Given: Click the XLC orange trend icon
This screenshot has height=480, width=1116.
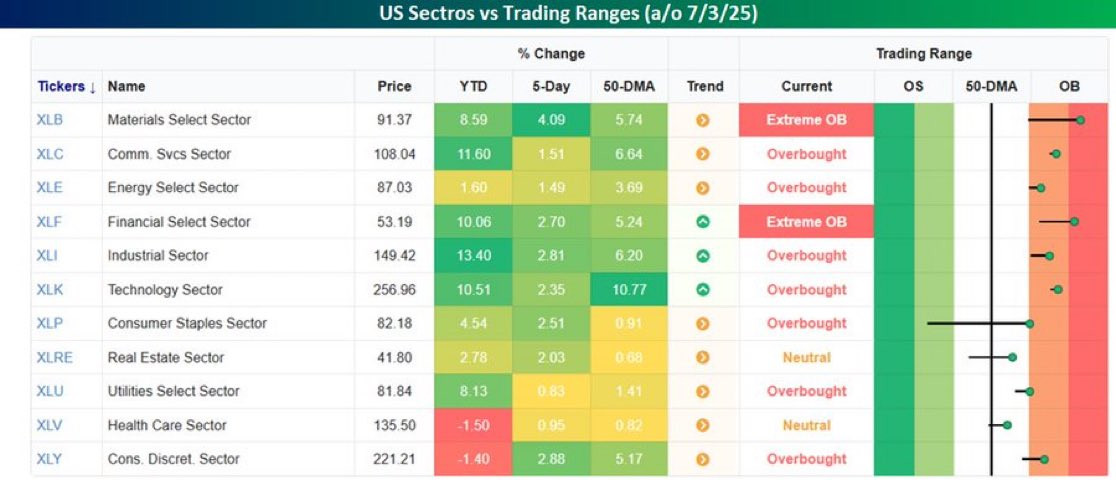Looking at the screenshot, I should (x=702, y=154).
